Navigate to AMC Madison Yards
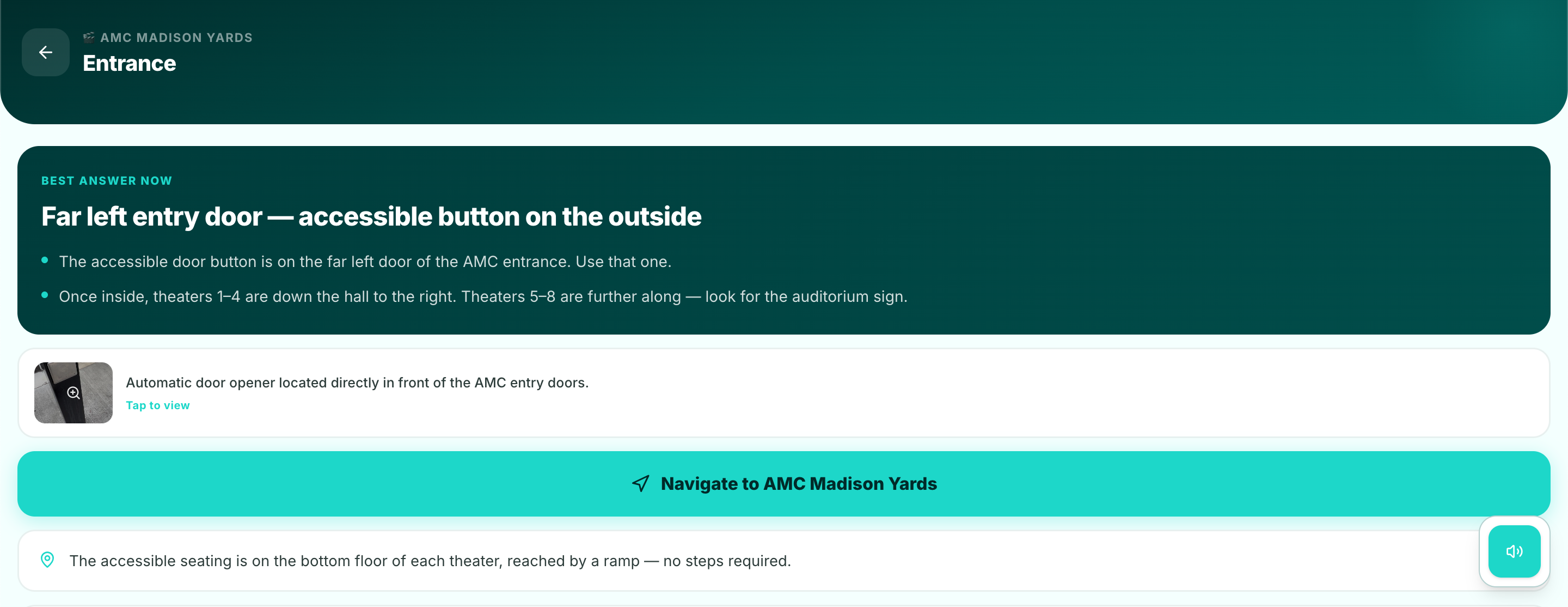 point(783,483)
